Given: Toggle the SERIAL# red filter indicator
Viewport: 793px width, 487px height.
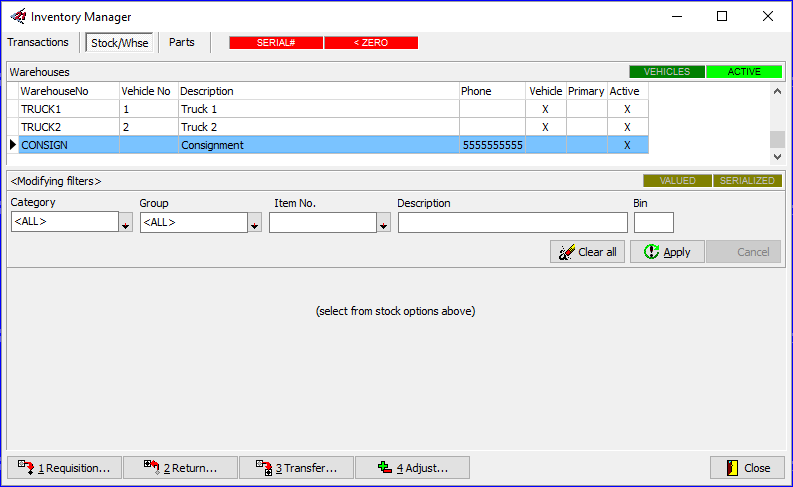Looking at the screenshot, I should point(276,43).
